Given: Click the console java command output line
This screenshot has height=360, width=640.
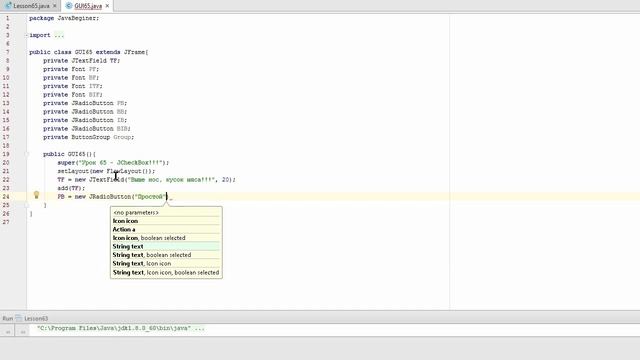Looking at the screenshot, I should tap(121, 328).
